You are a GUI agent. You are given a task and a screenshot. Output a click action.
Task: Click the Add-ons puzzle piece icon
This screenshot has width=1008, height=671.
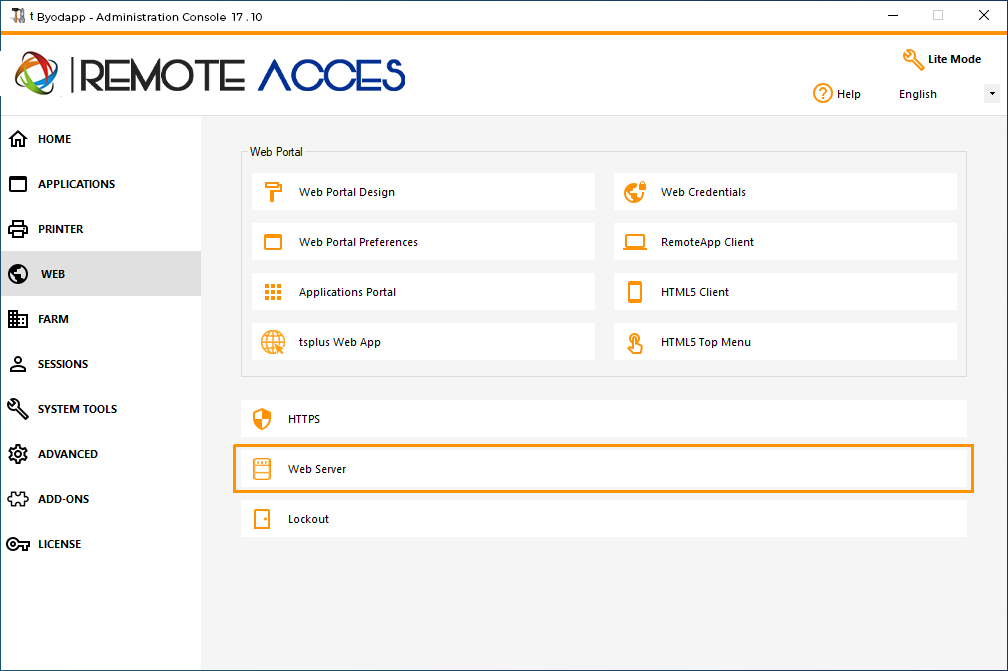click(x=18, y=499)
